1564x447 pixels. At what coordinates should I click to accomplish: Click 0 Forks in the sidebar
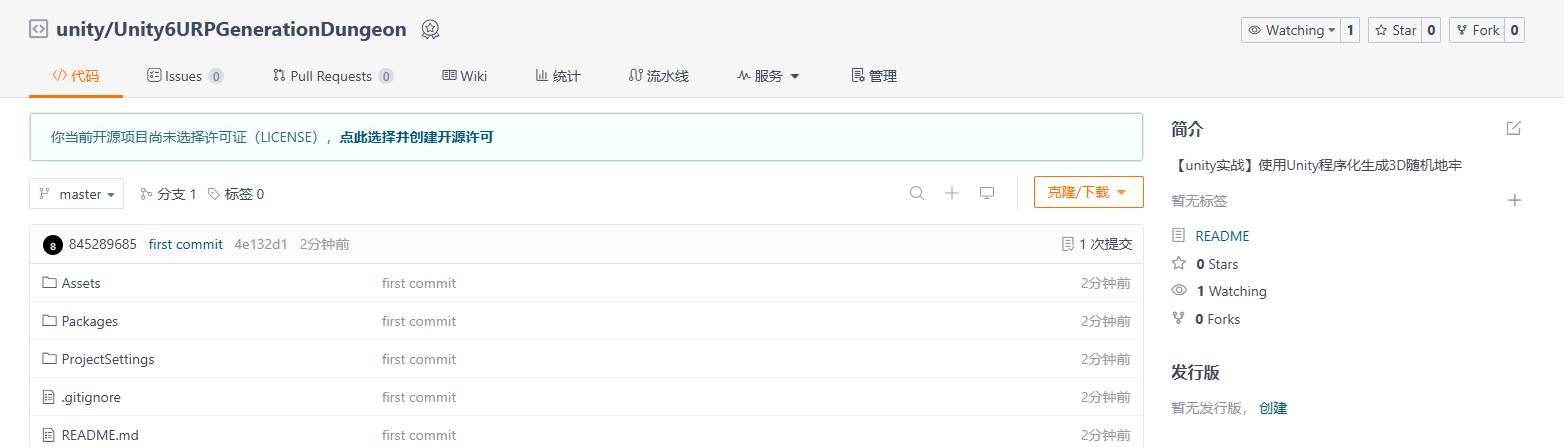click(x=1218, y=319)
